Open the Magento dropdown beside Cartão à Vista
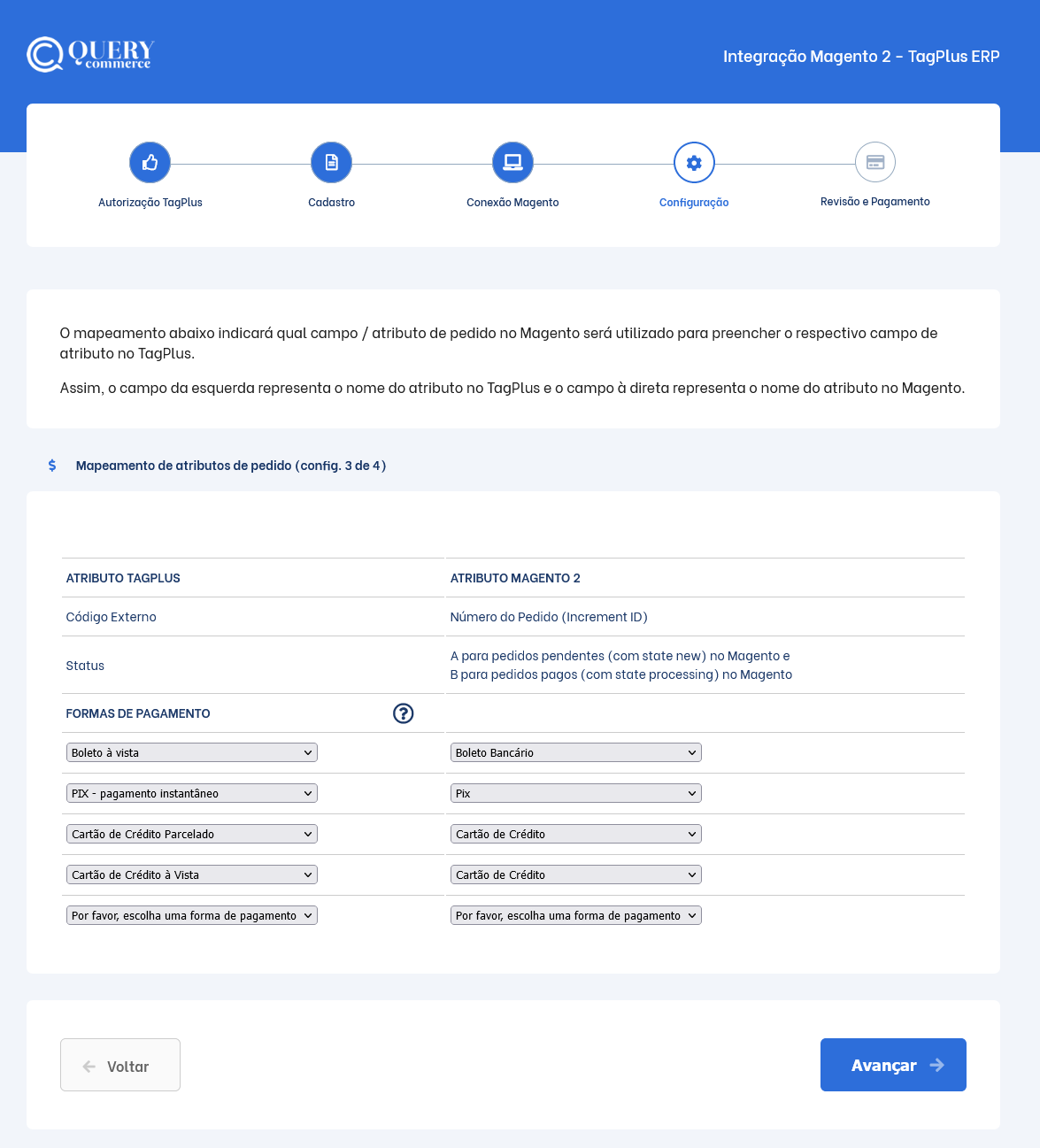The height and width of the screenshot is (1148, 1040). point(576,874)
